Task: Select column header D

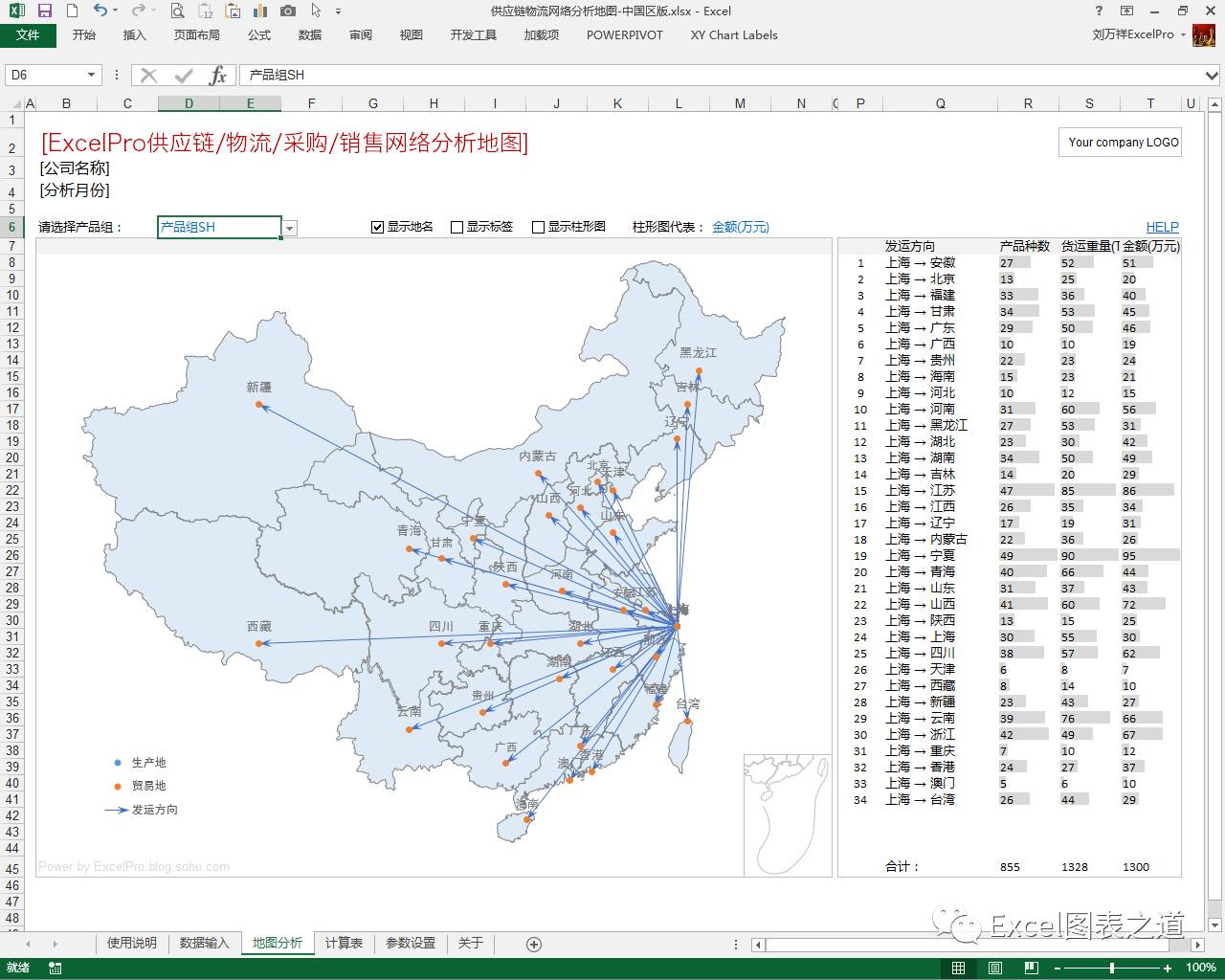Action: pos(189,103)
